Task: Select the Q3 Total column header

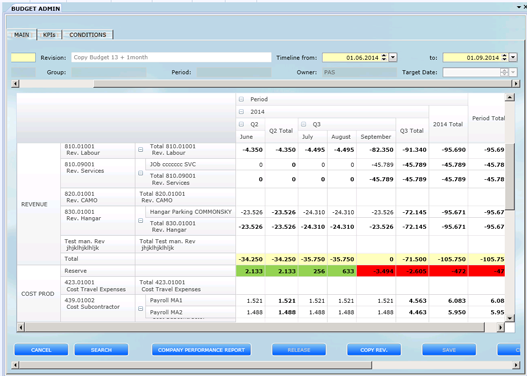Action: [412, 130]
